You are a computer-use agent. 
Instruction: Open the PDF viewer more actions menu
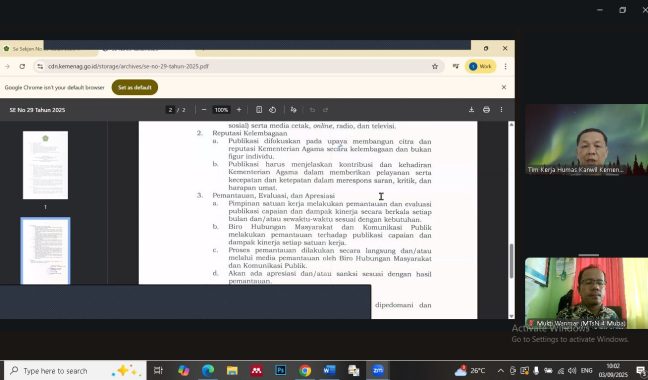pos(501,110)
